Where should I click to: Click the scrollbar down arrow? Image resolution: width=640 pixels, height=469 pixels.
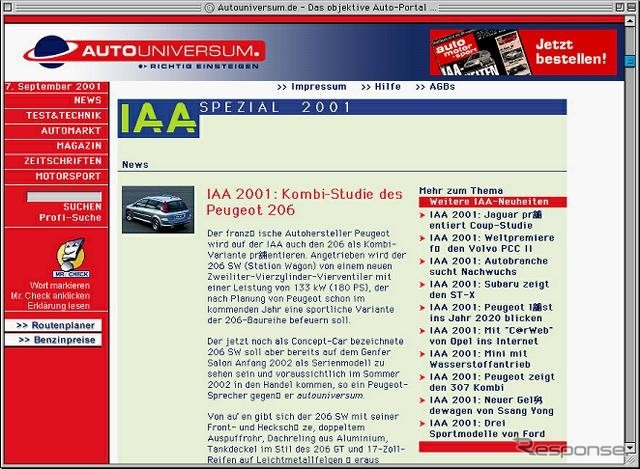[630, 448]
